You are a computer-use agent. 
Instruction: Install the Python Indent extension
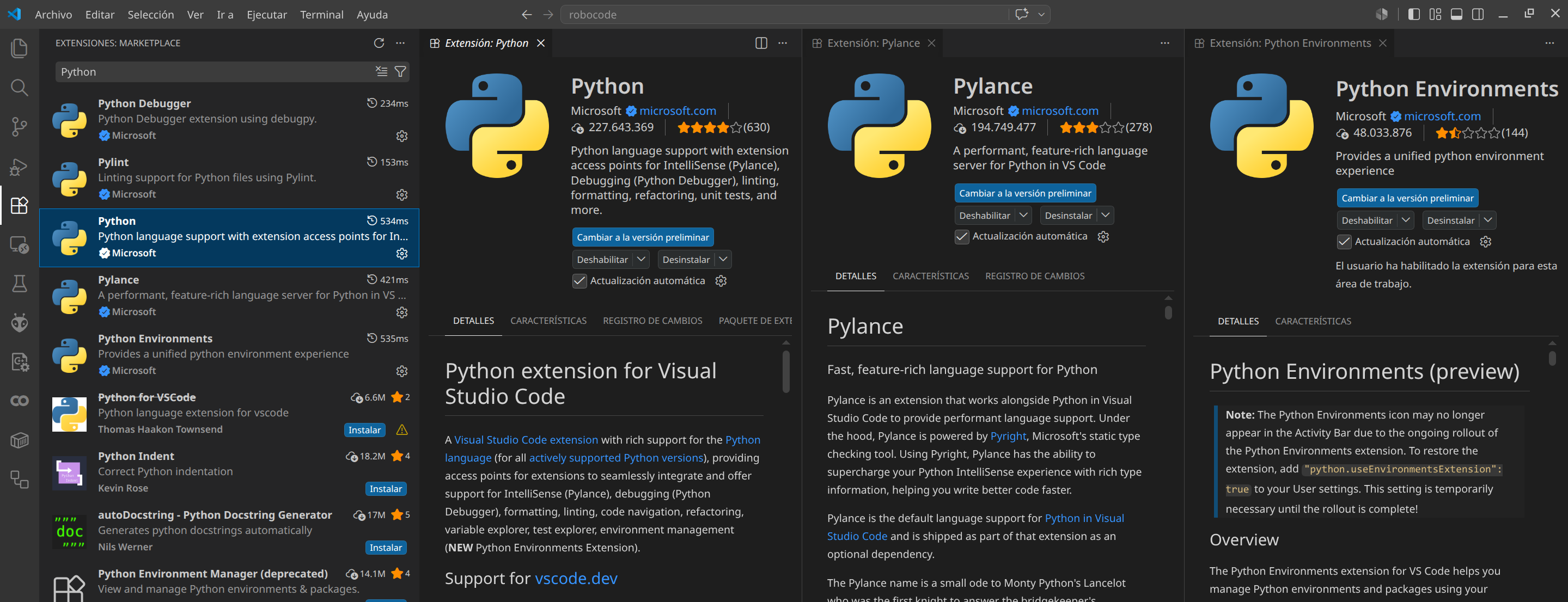pyautogui.click(x=385, y=489)
